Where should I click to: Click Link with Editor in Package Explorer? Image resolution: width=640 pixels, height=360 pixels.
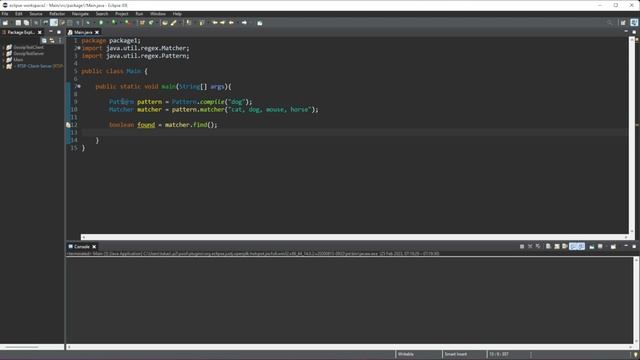click(x=52, y=40)
